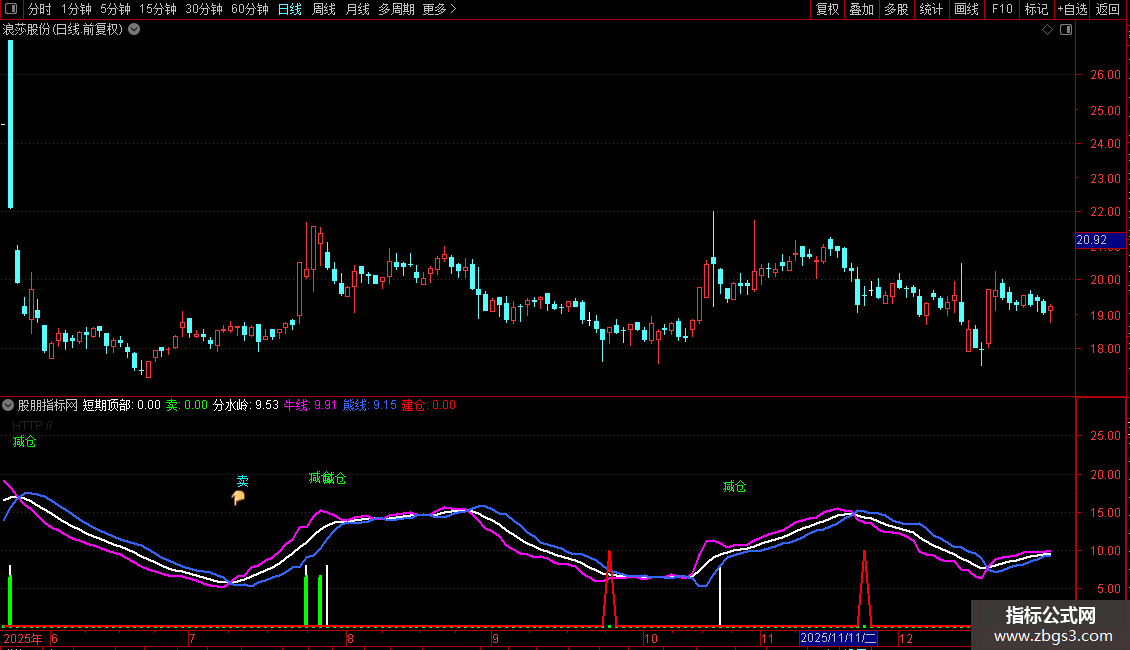Toggle the sidebar panel icon at top-left

[x=11, y=9]
